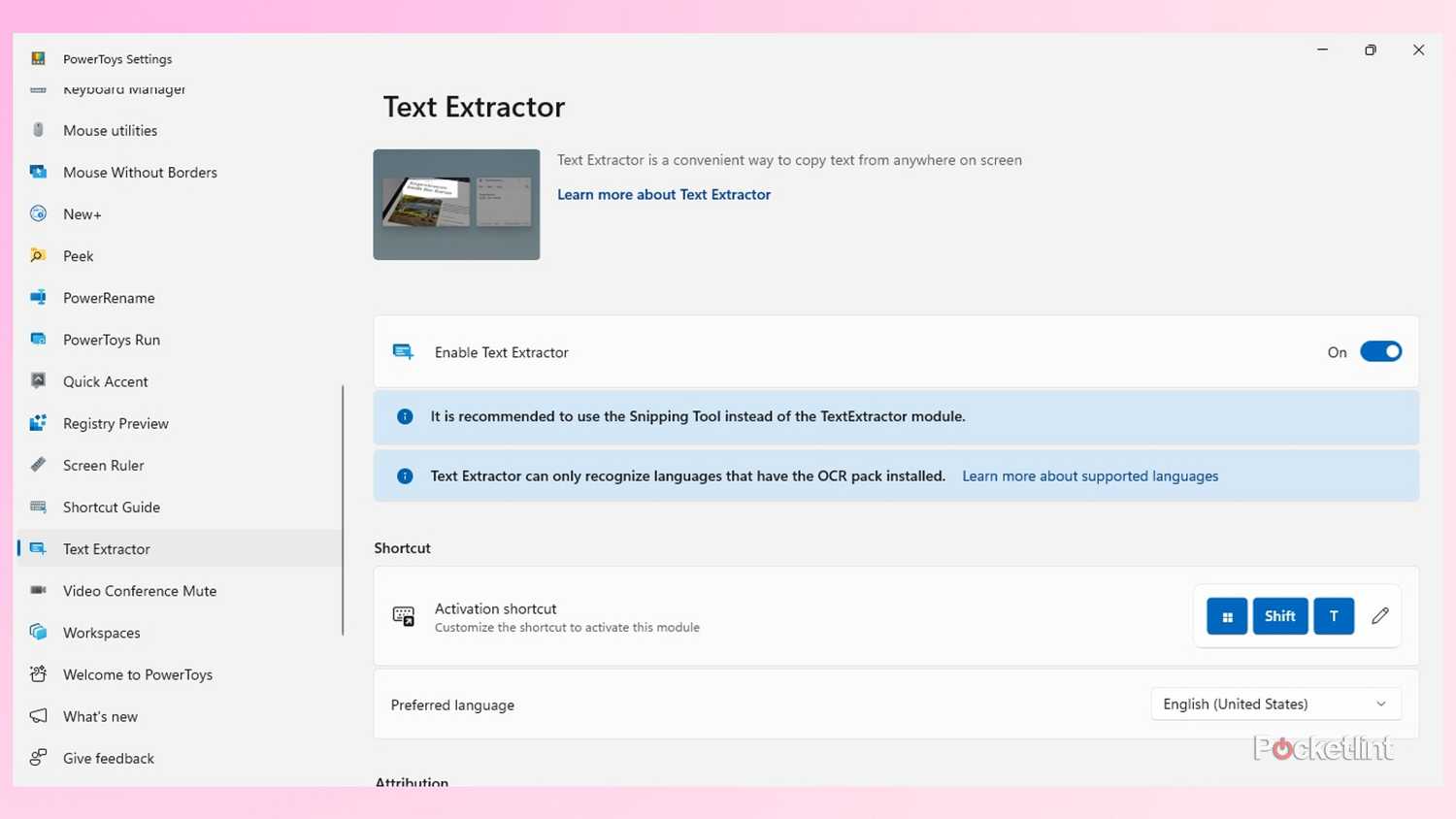
Task: Click the Mouse Without Borders icon
Action: point(38,172)
